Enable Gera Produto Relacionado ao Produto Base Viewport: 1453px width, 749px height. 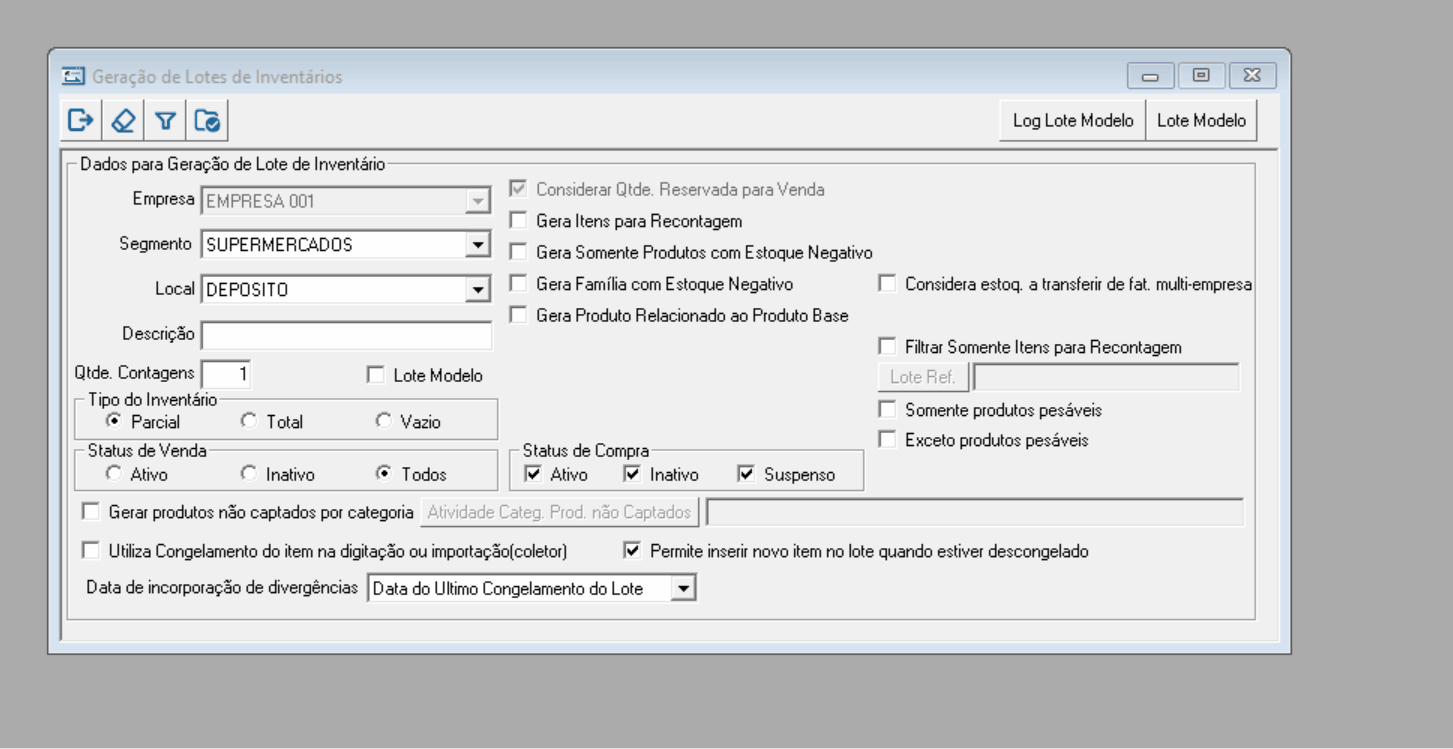(x=517, y=315)
